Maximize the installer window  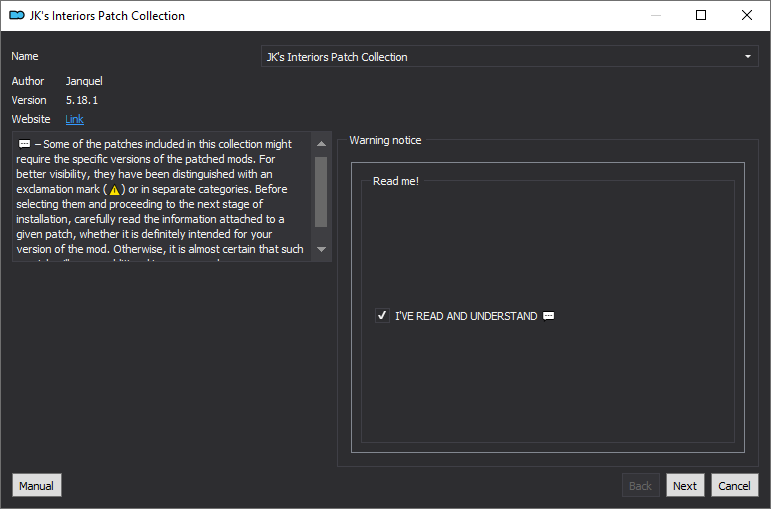pos(701,15)
